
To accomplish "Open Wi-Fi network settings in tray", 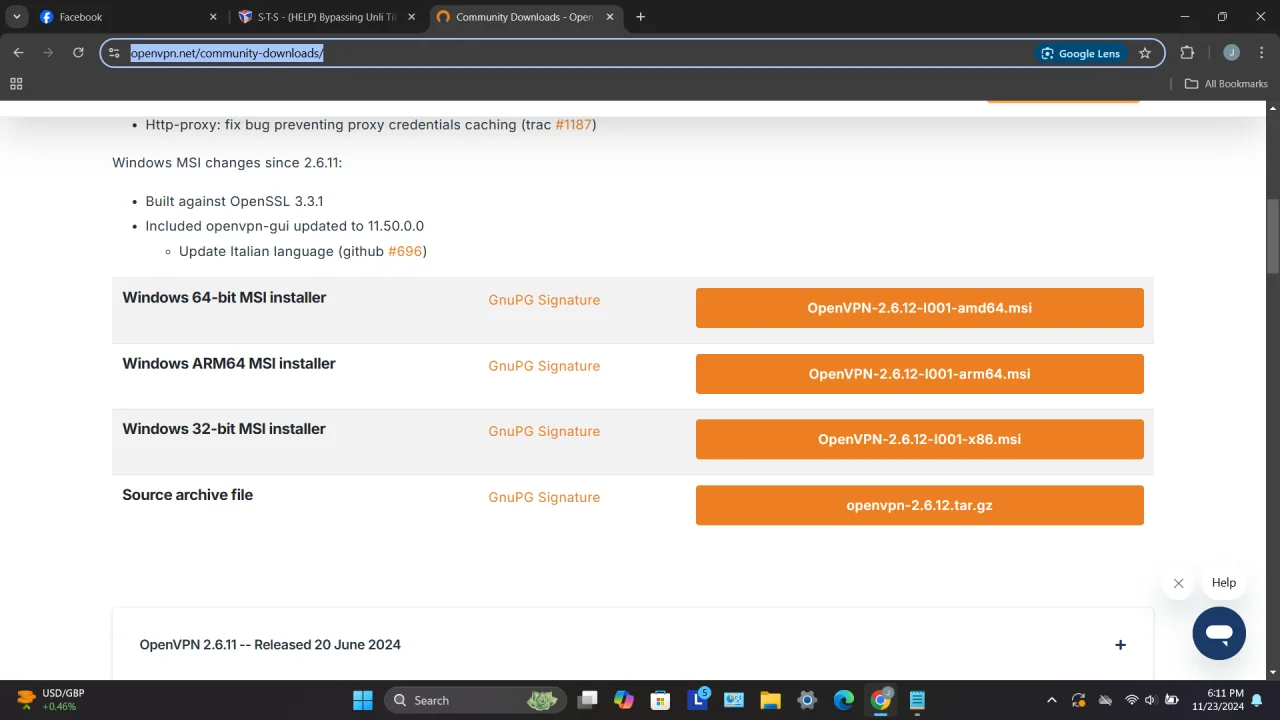I will (1132, 700).
